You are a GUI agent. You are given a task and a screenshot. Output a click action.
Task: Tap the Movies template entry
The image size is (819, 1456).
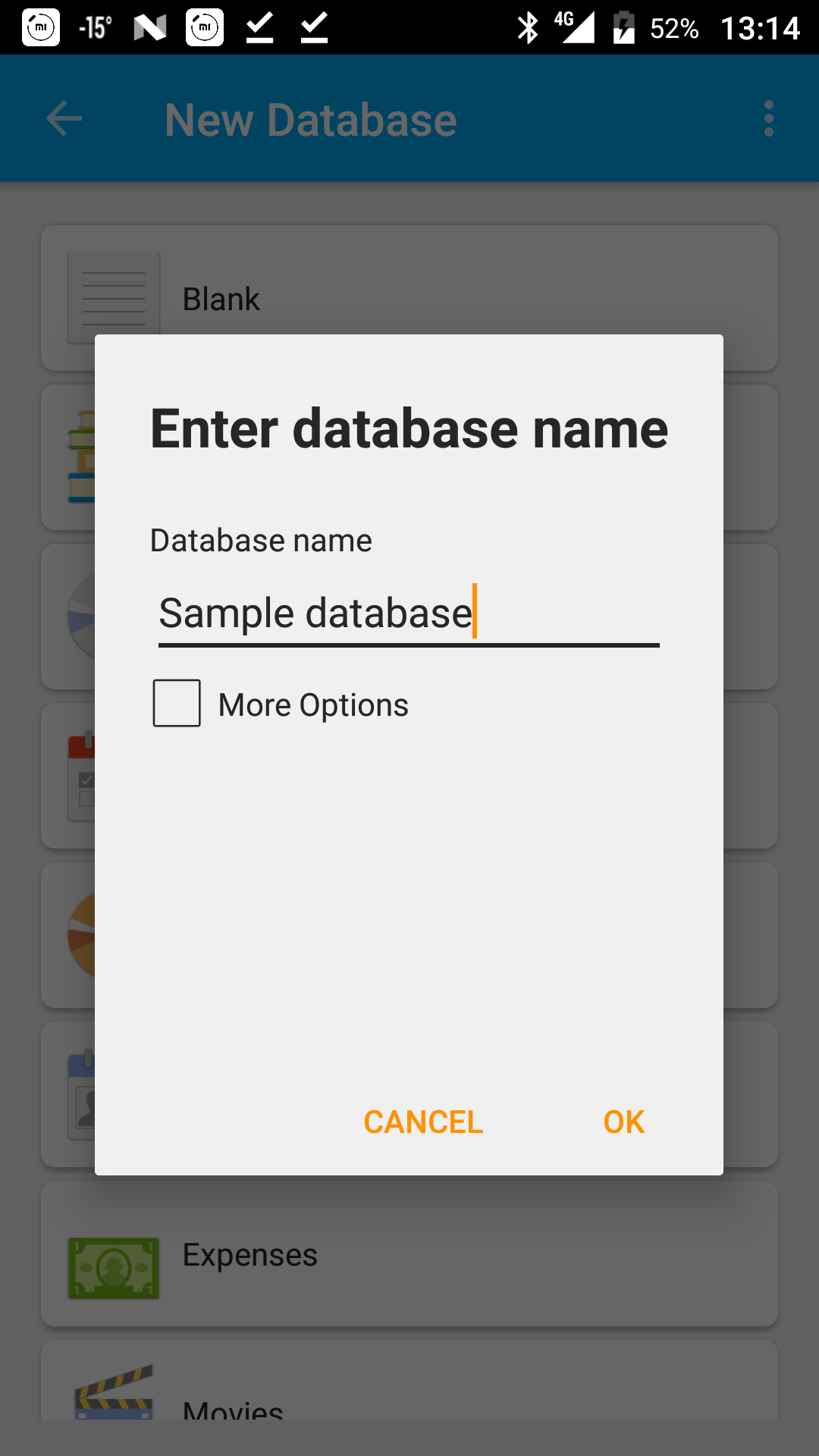(409, 1380)
